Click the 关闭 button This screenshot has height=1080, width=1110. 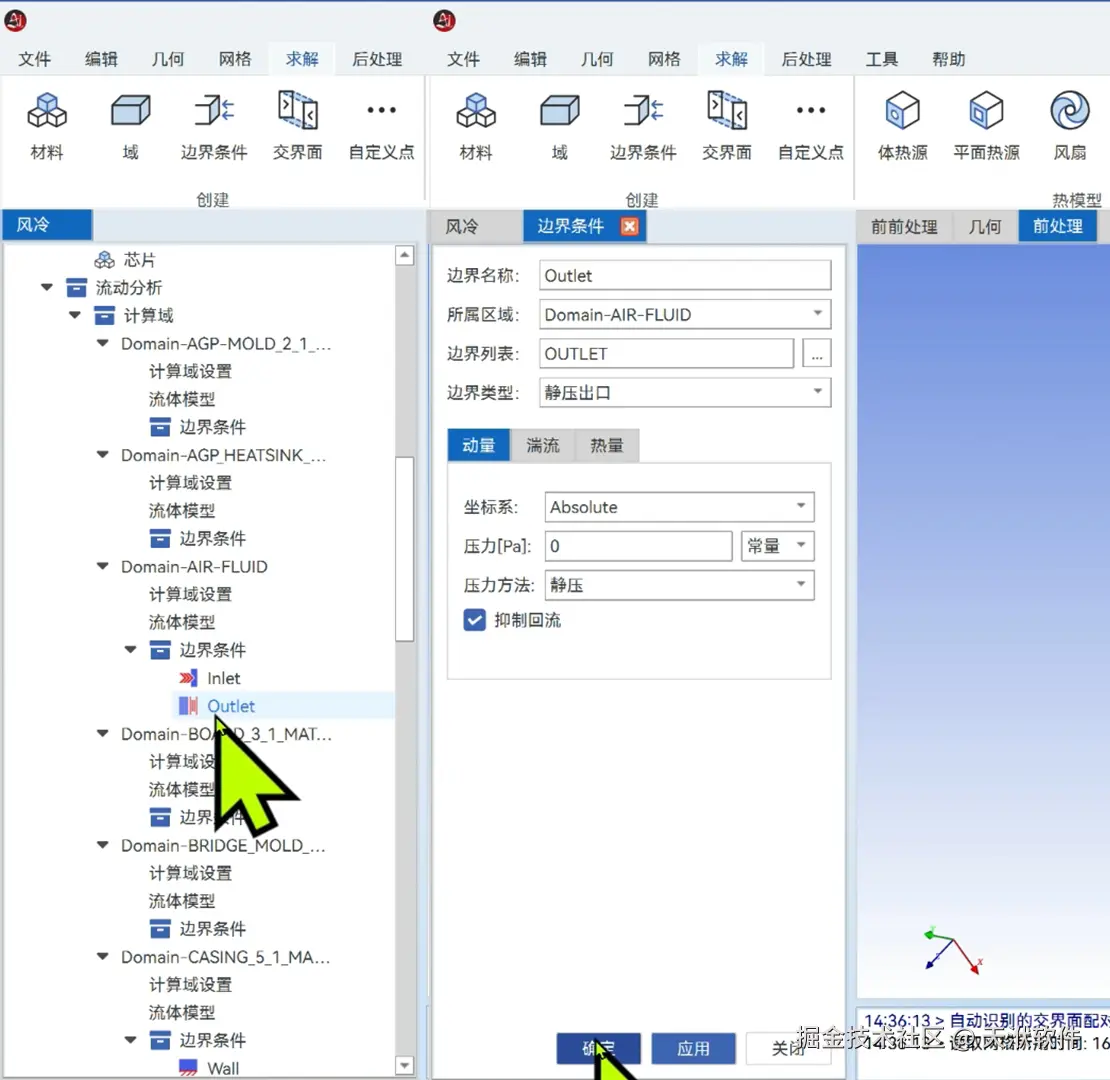[x=788, y=1048]
